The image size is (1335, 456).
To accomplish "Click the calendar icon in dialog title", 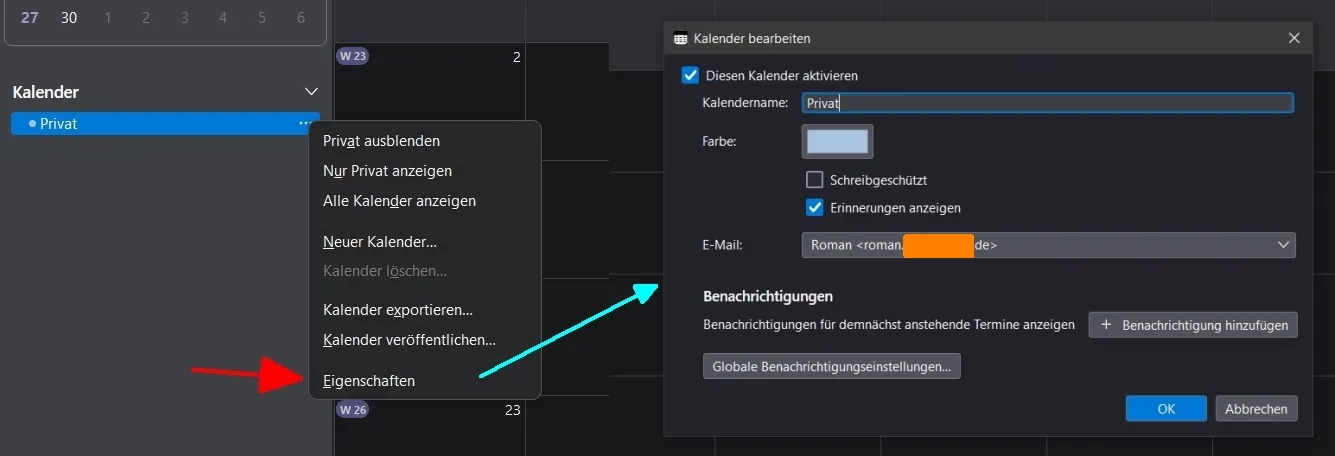I will (681, 39).
